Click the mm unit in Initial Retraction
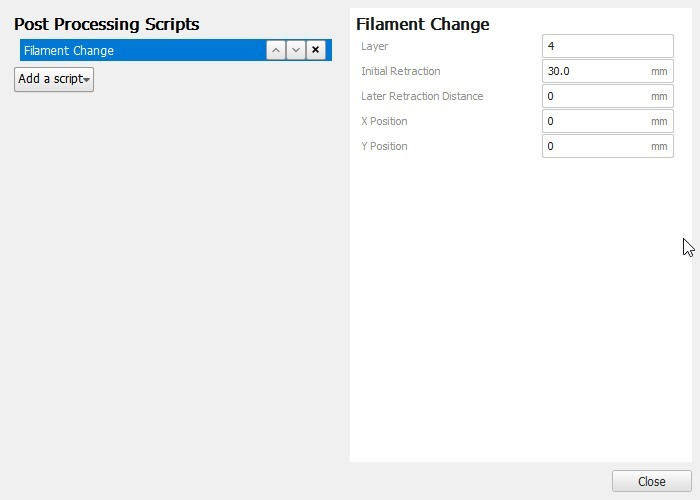700x500 pixels. [659, 71]
